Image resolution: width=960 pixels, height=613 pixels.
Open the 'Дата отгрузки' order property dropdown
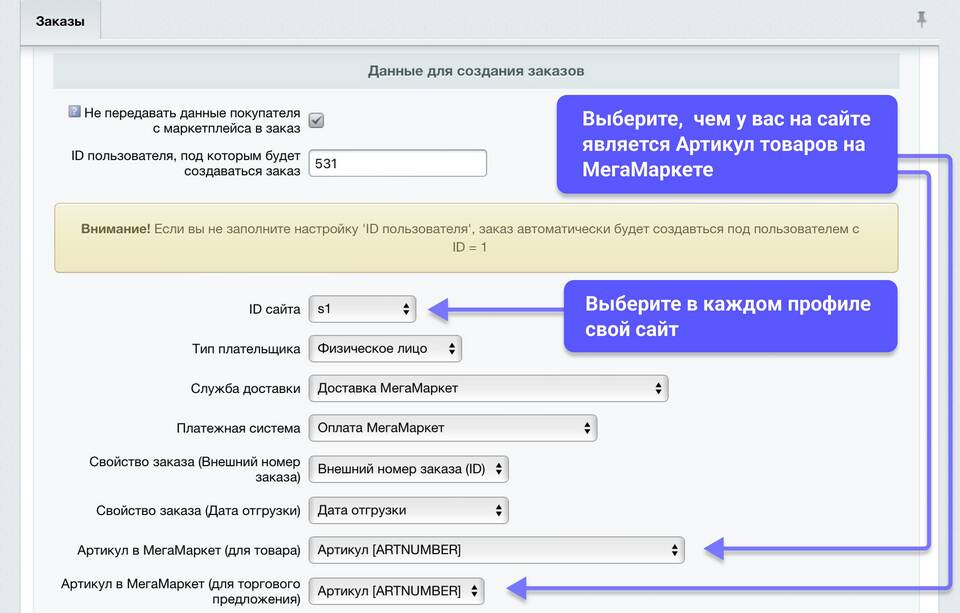[x=408, y=510]
